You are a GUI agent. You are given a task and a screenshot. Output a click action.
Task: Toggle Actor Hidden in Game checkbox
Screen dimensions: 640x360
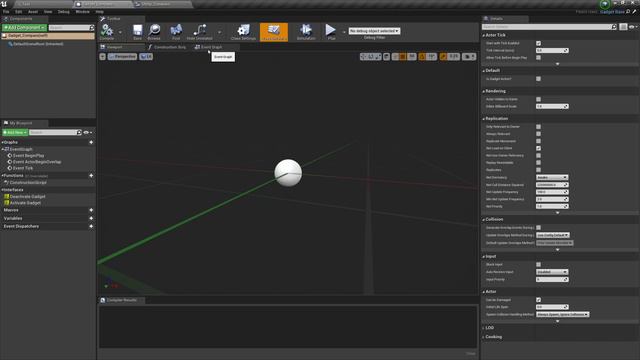(x=538, y=99)
